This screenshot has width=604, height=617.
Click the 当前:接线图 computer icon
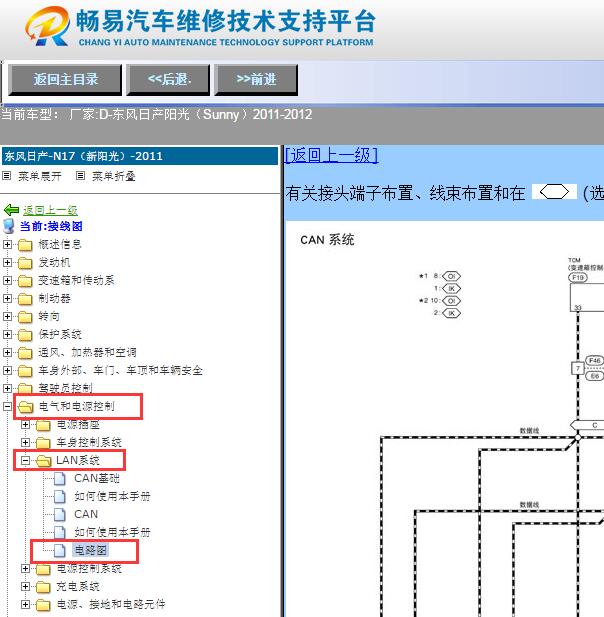[x=9, y=226]
